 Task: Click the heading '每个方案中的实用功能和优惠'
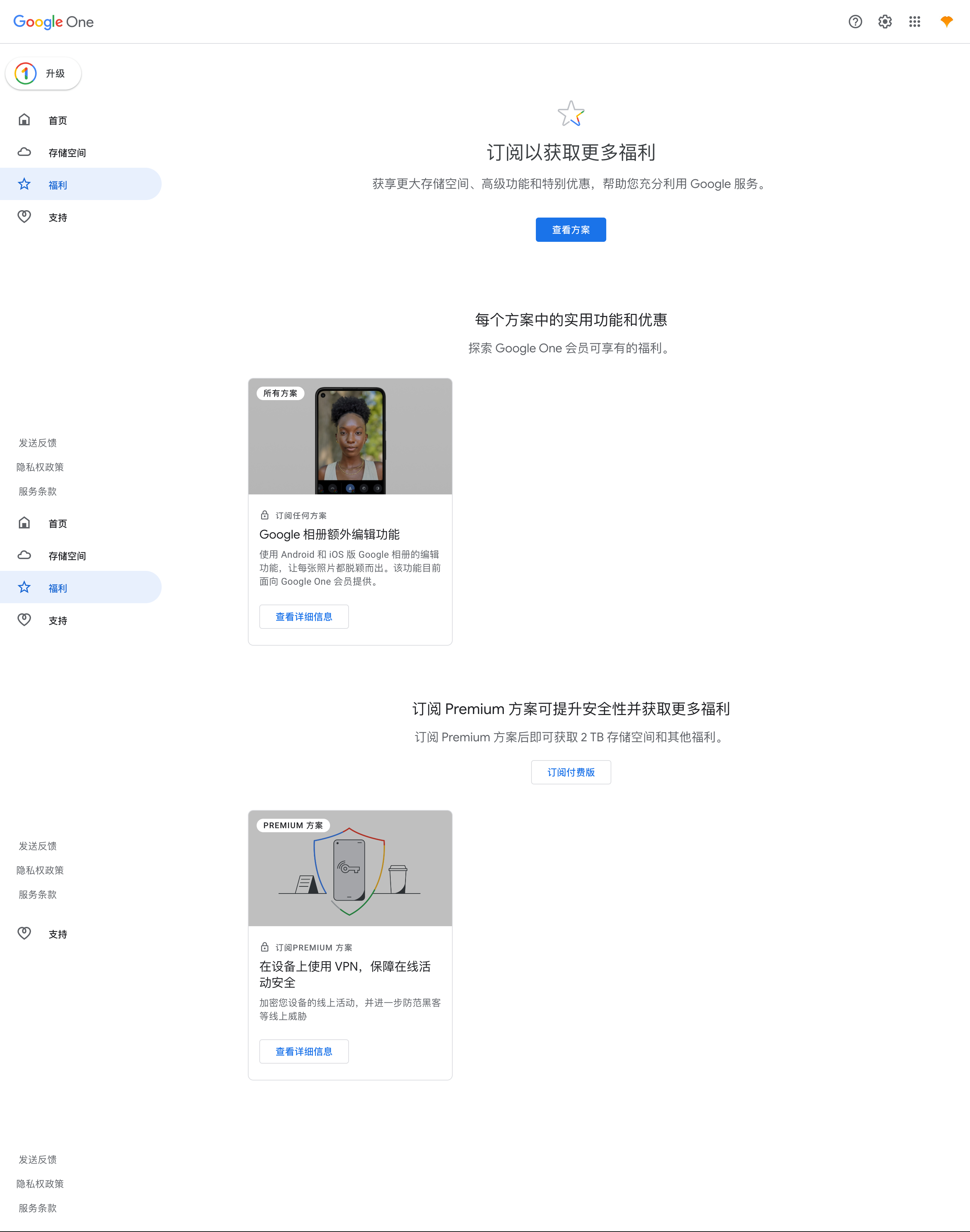[571, 320]
